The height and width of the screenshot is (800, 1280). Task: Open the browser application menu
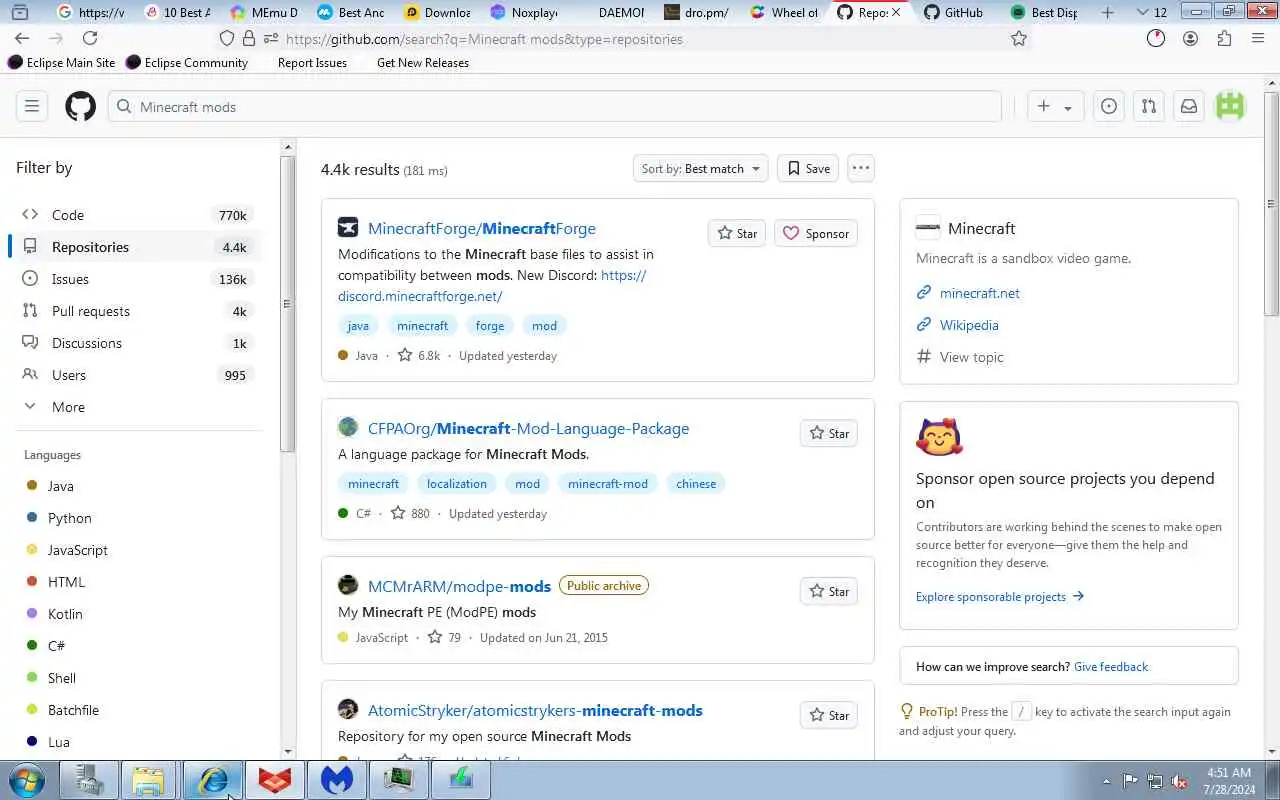1258,38
